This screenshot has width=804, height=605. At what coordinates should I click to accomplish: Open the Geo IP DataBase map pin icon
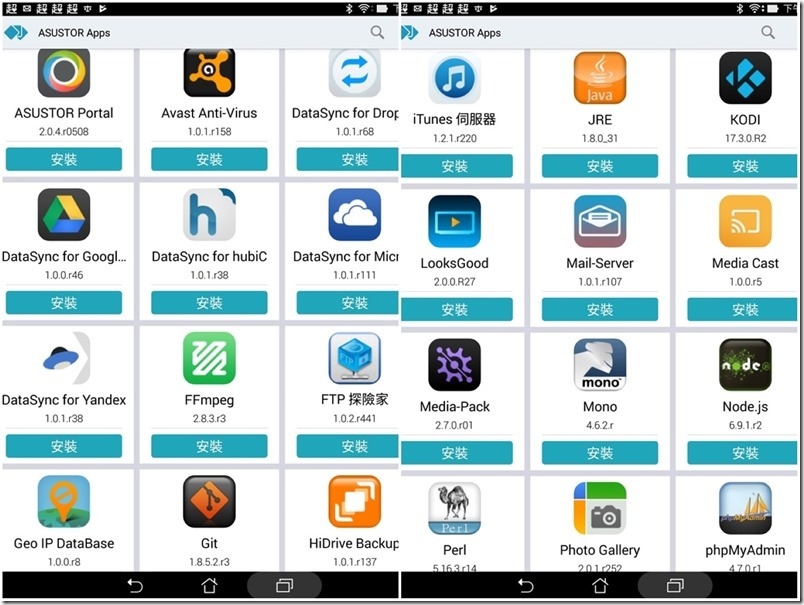64,501
